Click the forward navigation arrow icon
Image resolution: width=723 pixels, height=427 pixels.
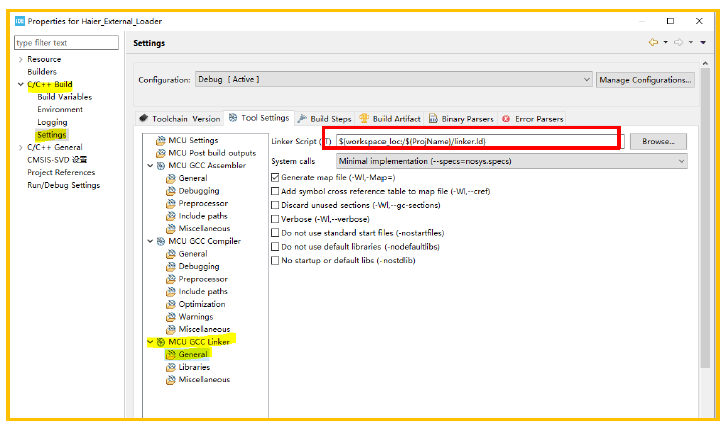pyautogui.click(x=678, y=42)
